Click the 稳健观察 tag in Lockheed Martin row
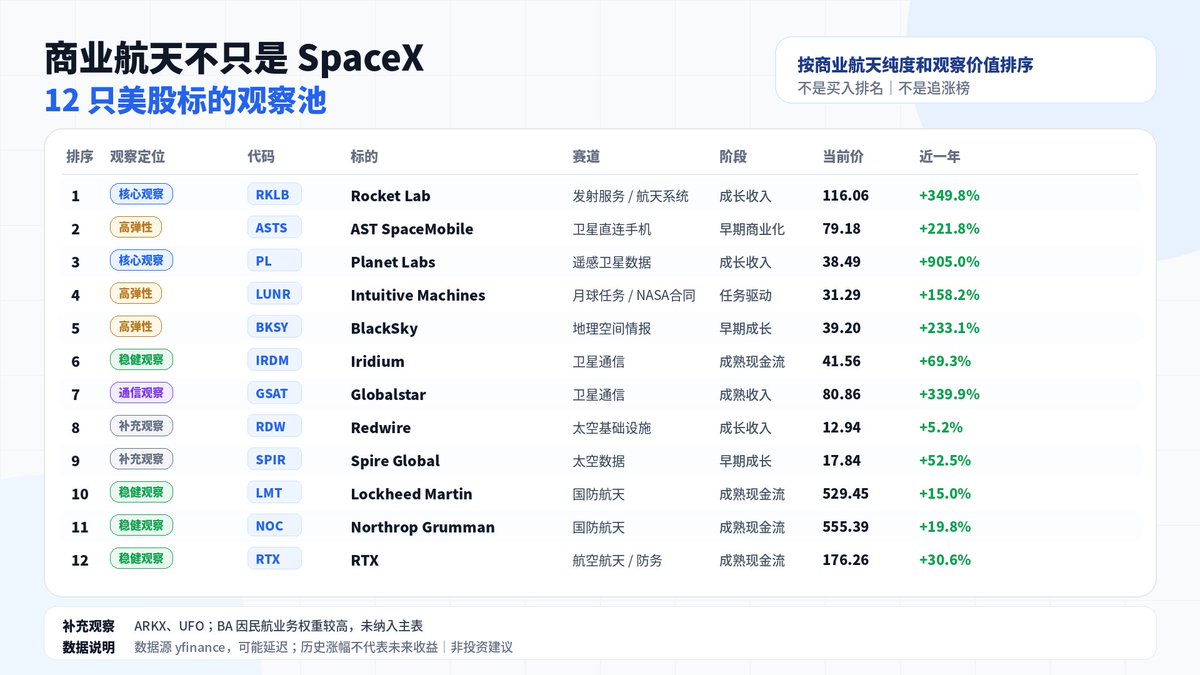Image resolution: width=1200 pixels, height=675 pixels. [x=141, y=491]
